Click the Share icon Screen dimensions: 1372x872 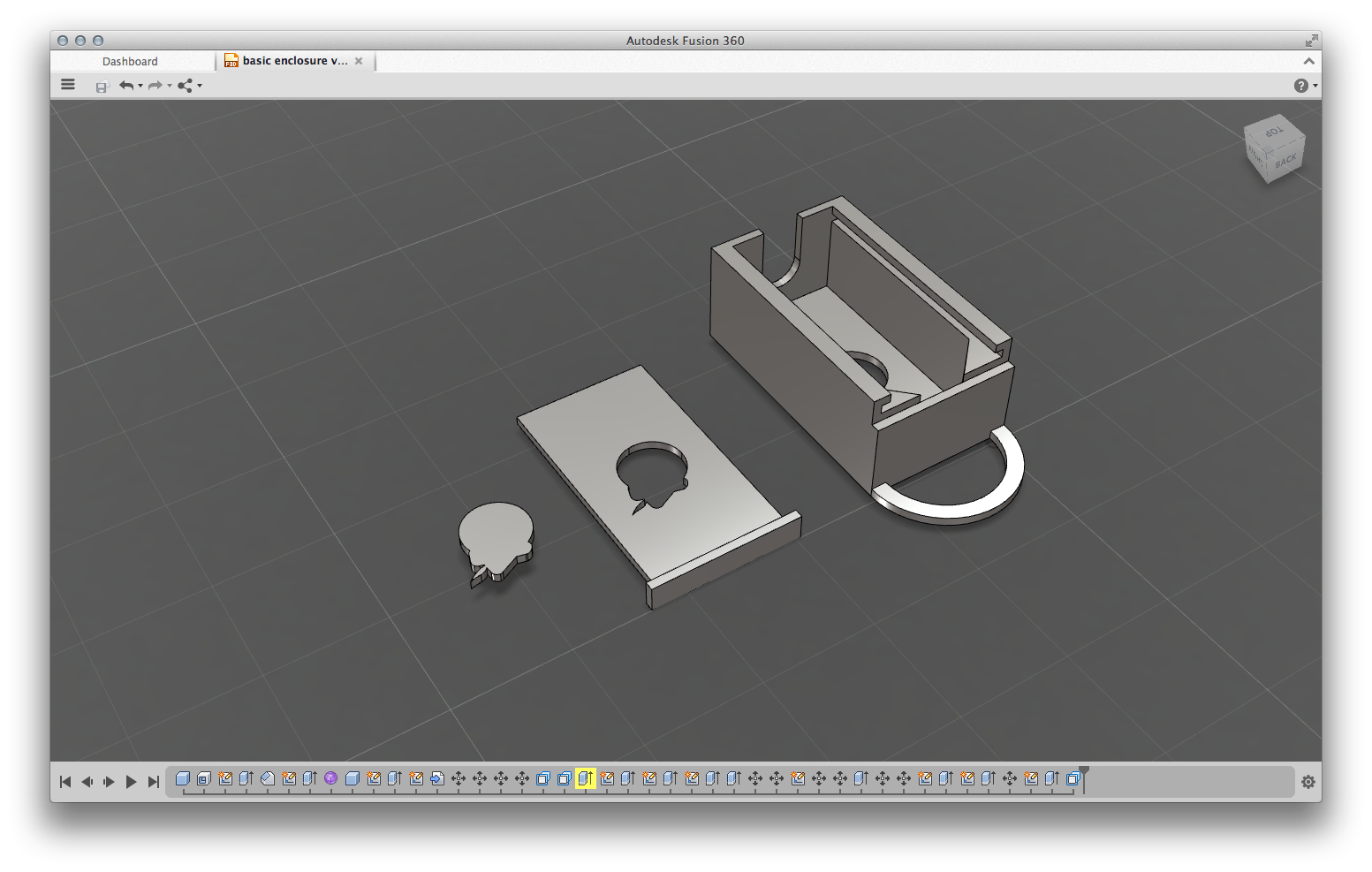[186, 86]
